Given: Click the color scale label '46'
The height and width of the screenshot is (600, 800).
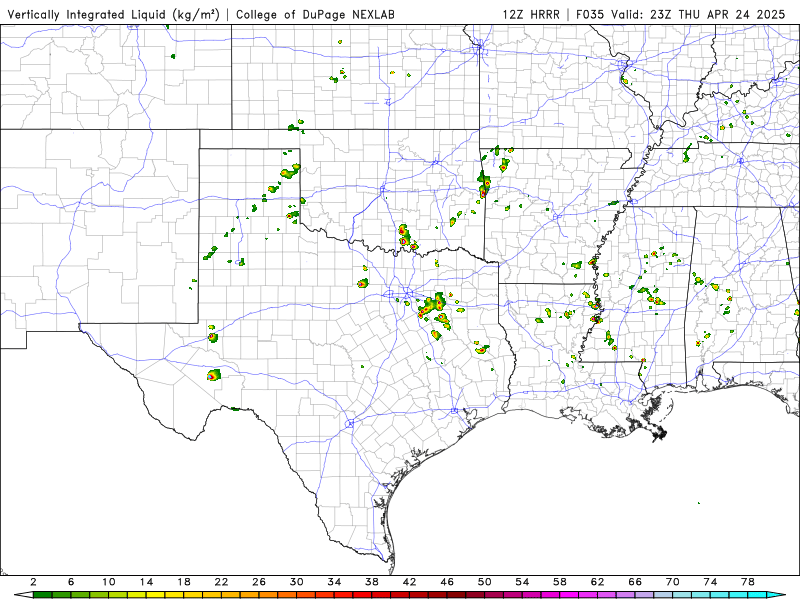Looking at the screenshot, I should pos(447,582).
